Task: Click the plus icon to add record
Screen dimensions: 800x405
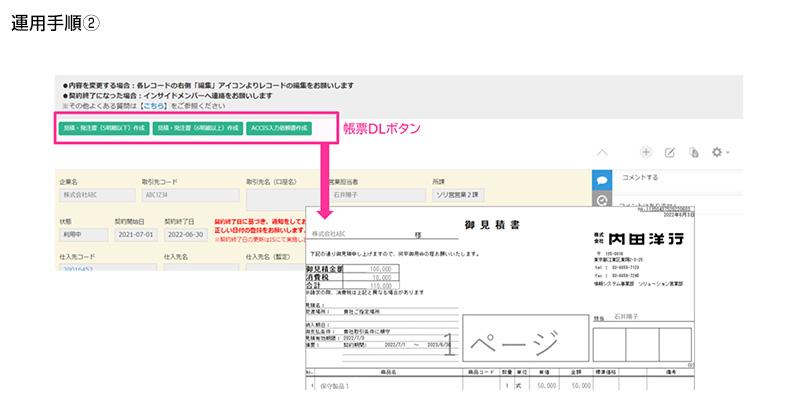Action: (646, 152)
